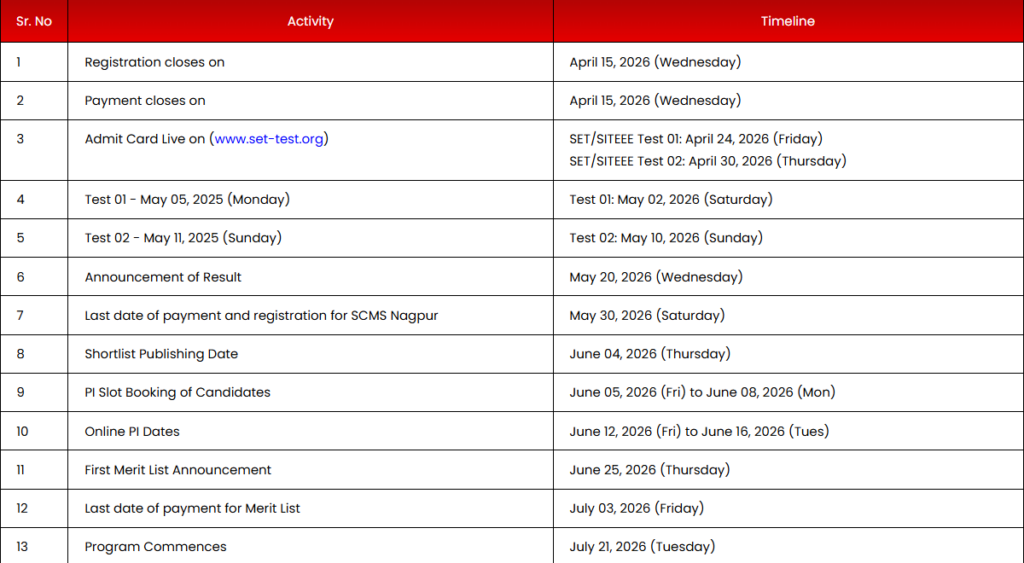This screenshot has height=563, width=1024.
Task: Select SET/SITEEE Test 02 admit card date
Action: tap(707, 161)
